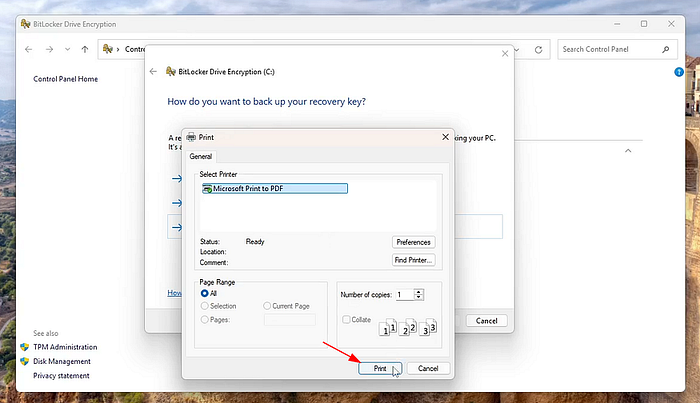
Task: Click BitLocker window title bar icon
Action: (x=25, y=24)
